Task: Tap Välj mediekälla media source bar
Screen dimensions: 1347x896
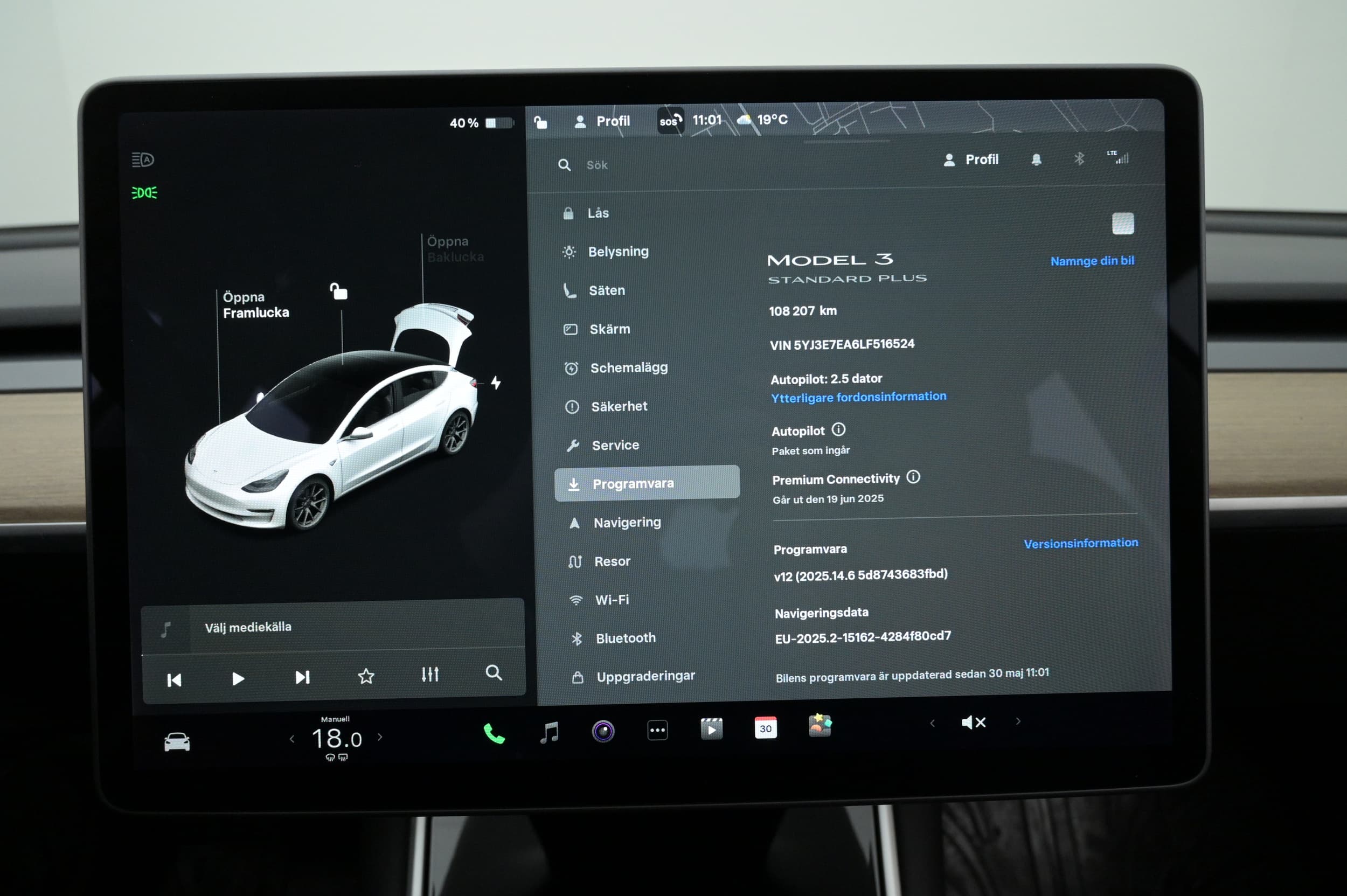Action: coord(333,628)
